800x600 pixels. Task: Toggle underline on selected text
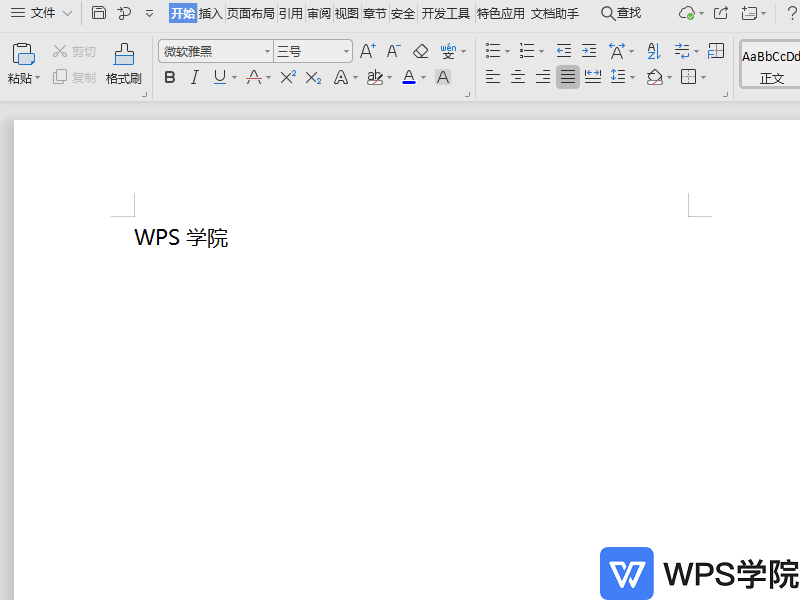[218, 77]
